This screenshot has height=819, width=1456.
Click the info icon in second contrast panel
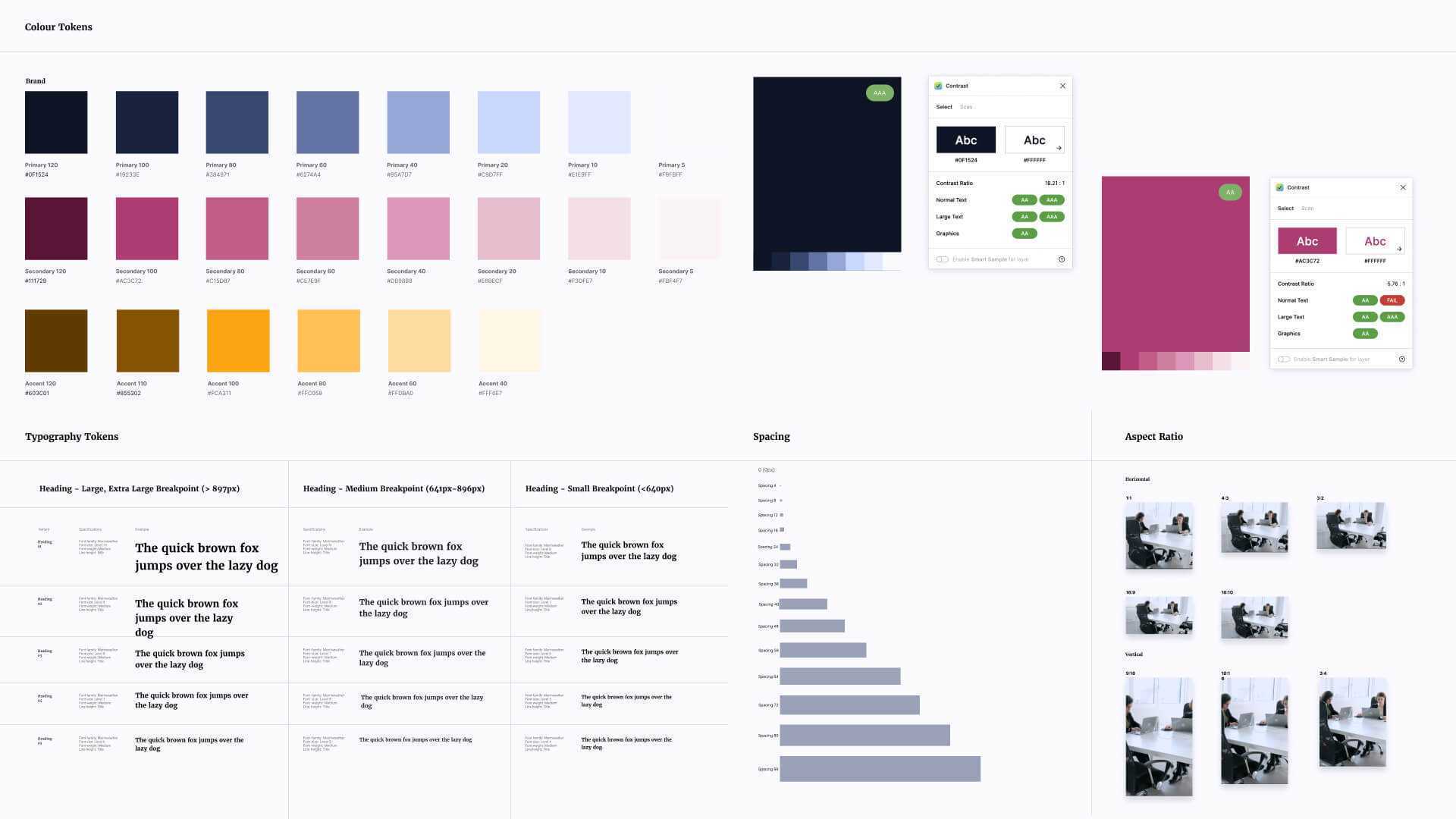click(x=1402, y=359)
